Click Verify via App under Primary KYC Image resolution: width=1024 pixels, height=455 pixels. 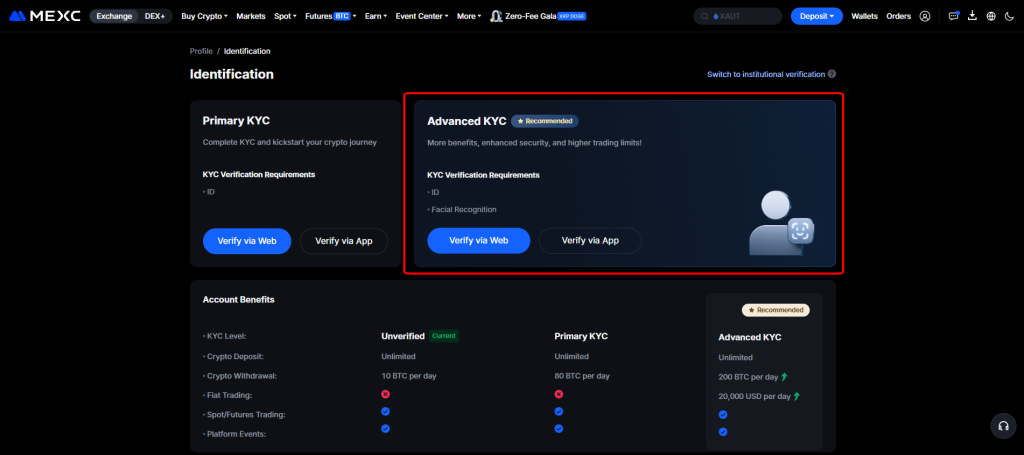[x=343, y=240]
